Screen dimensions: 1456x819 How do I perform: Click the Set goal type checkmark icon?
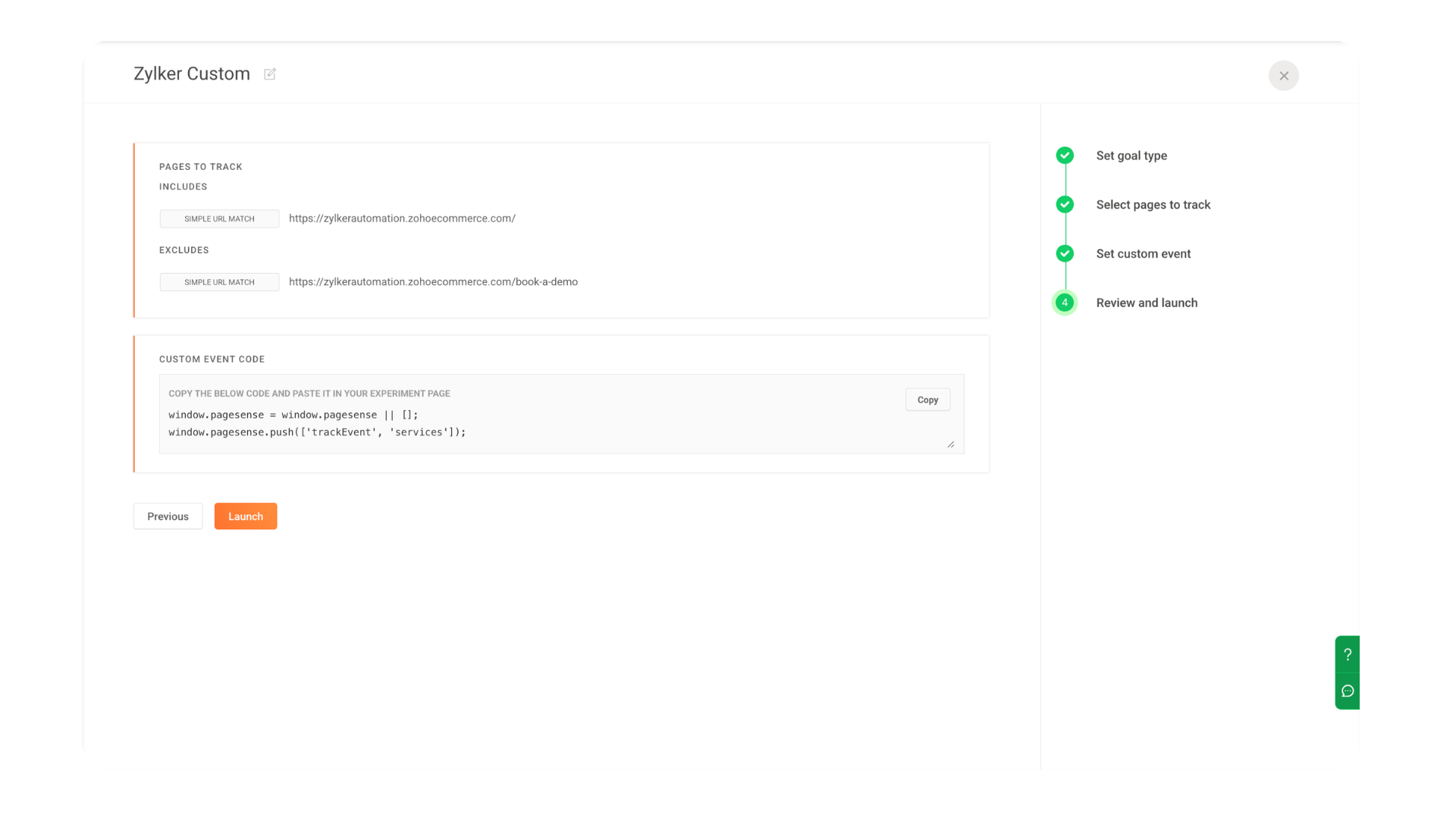click(1065, 155)
